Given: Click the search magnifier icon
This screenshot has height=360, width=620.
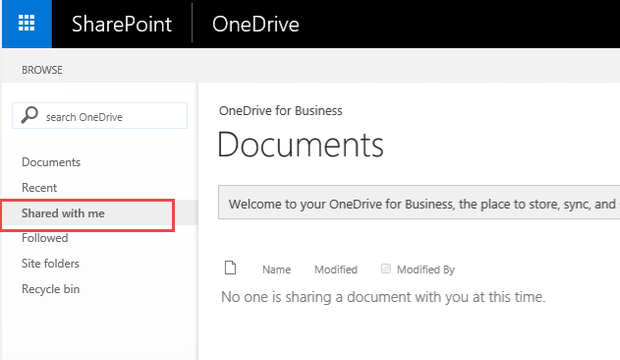Looking at the screenshot, I should tap(29, 115).
